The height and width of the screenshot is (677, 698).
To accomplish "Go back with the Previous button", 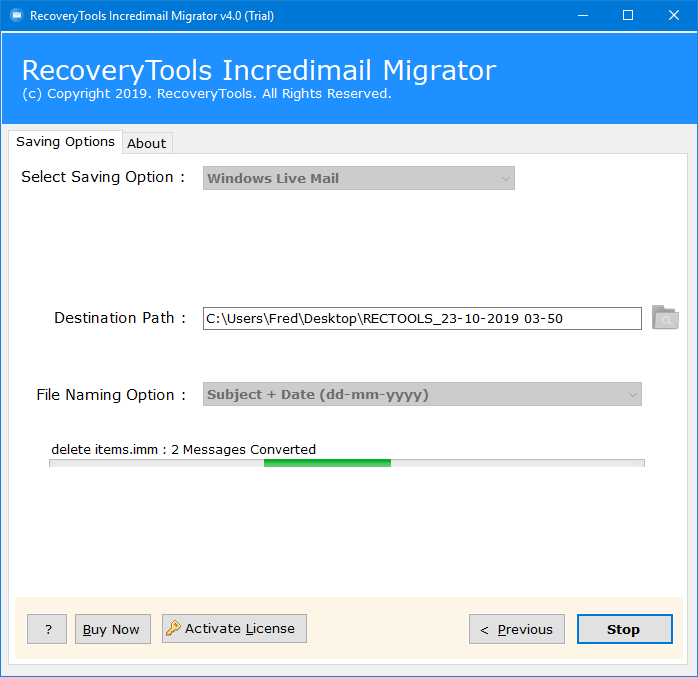I will [x=517, y=629].
